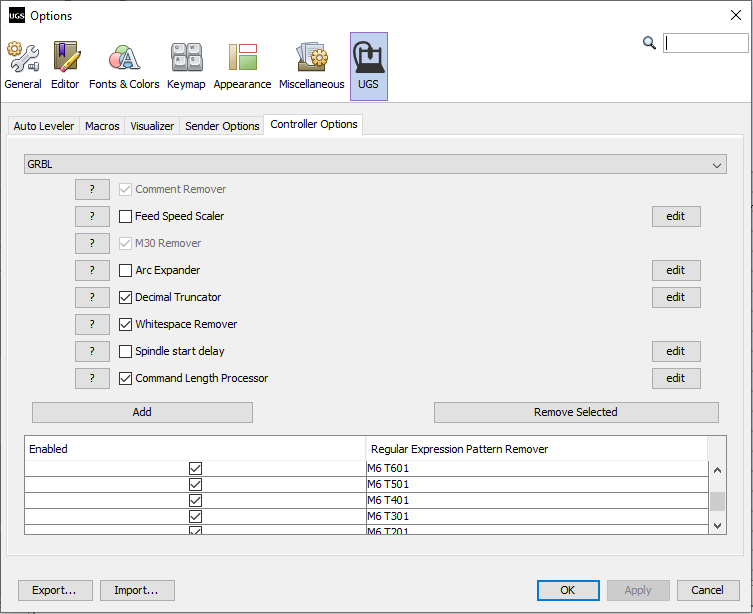Screen dimensions: 753x614
Task: Open the Fonts & Colors category
Action: coord(124,66)
